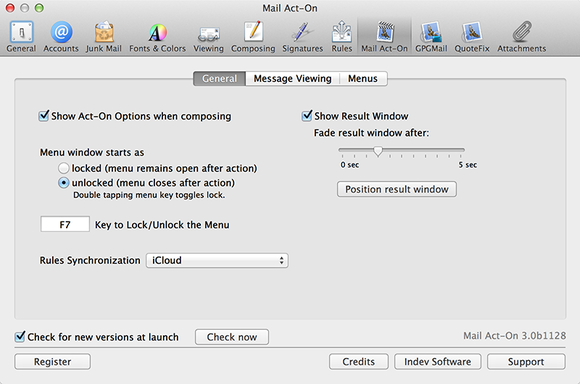
Task: Click the Check now button
Action: (x=232, y=337)
